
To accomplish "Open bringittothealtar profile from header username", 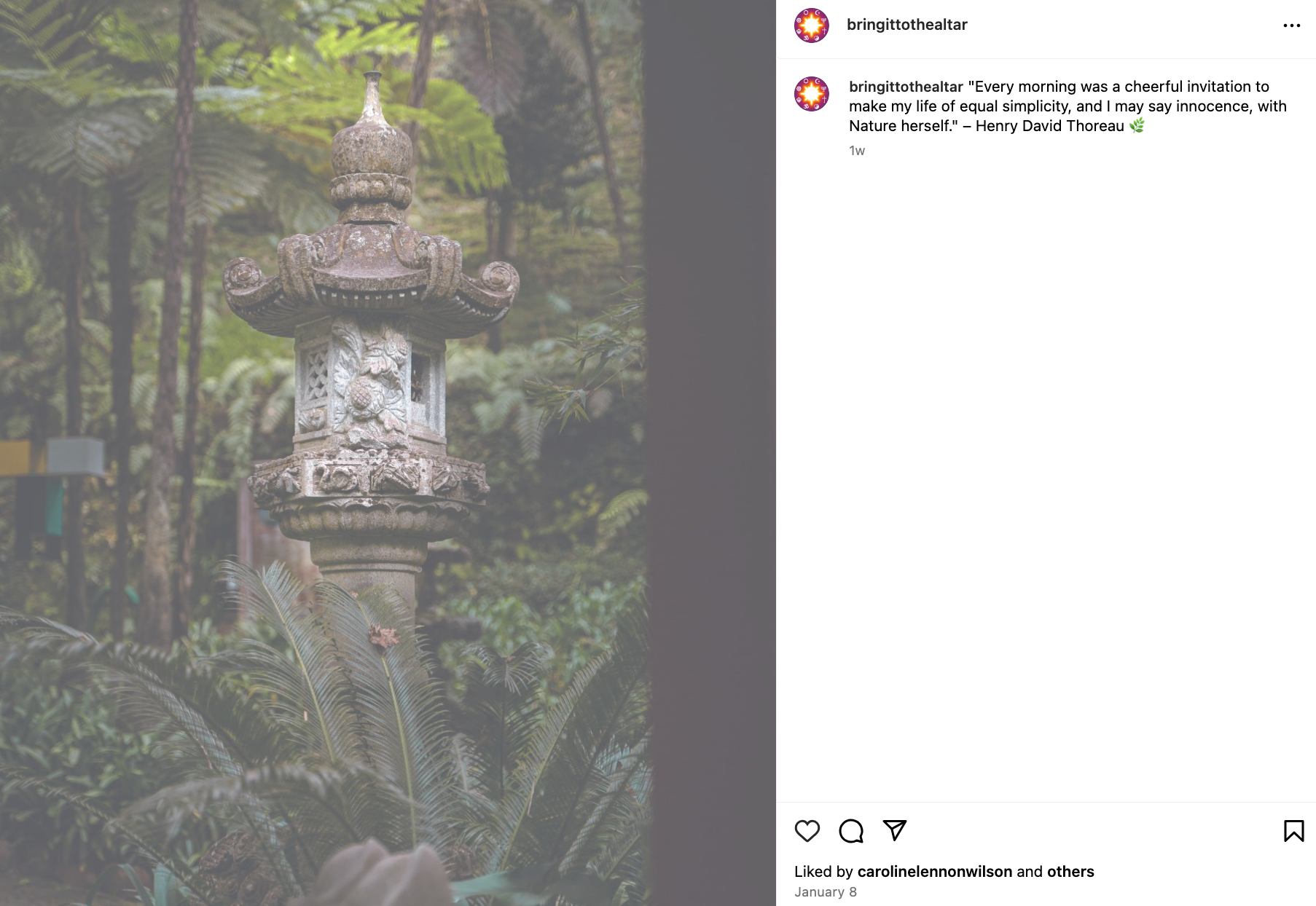I will pos(906,25).
